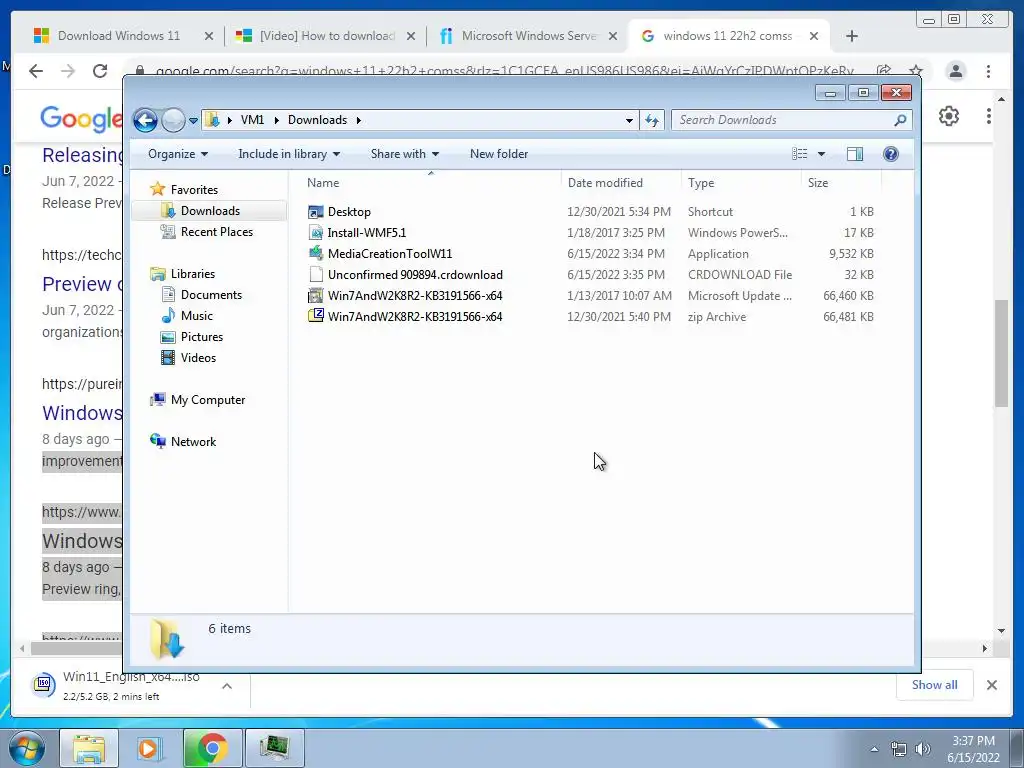This screenshot has width=1024, height=768.
Task: Click New folder button
Action: point(499,154)
